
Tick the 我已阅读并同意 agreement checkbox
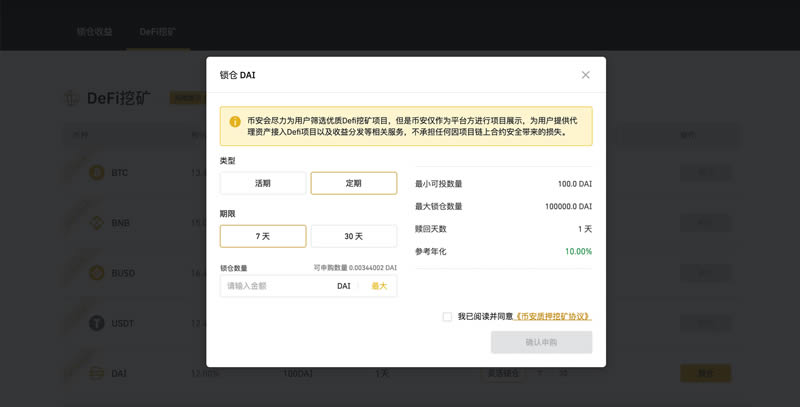pyautogui.click(x=447, y=317)
